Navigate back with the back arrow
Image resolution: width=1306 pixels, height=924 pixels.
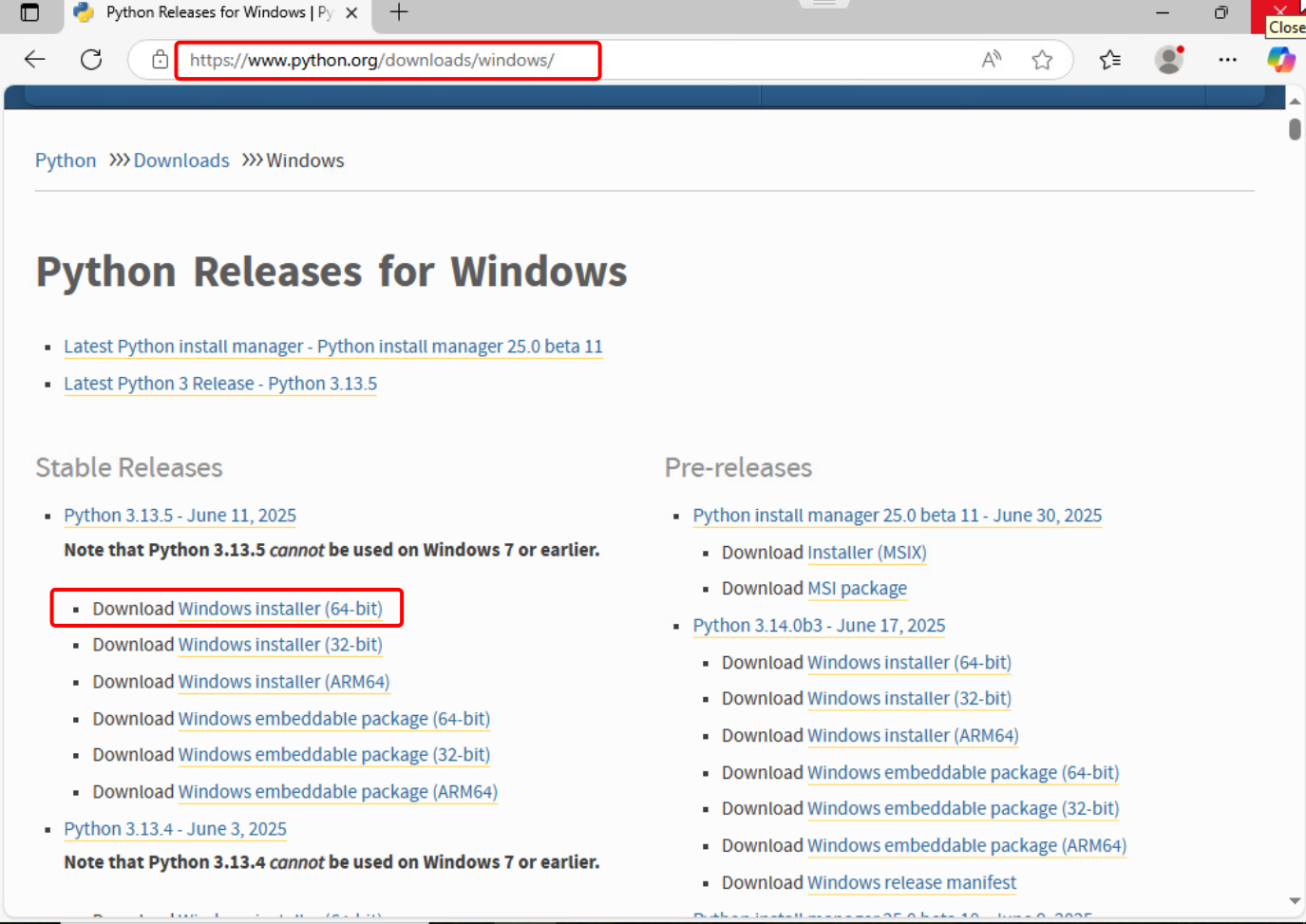34,59
